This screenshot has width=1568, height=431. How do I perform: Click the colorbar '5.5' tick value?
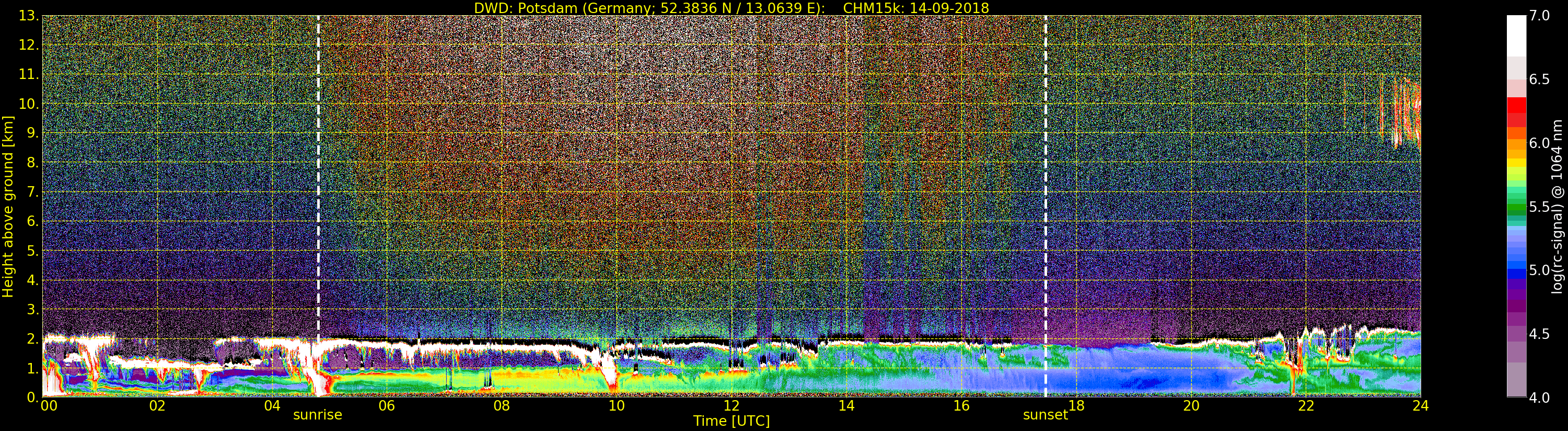[1539, 207]
